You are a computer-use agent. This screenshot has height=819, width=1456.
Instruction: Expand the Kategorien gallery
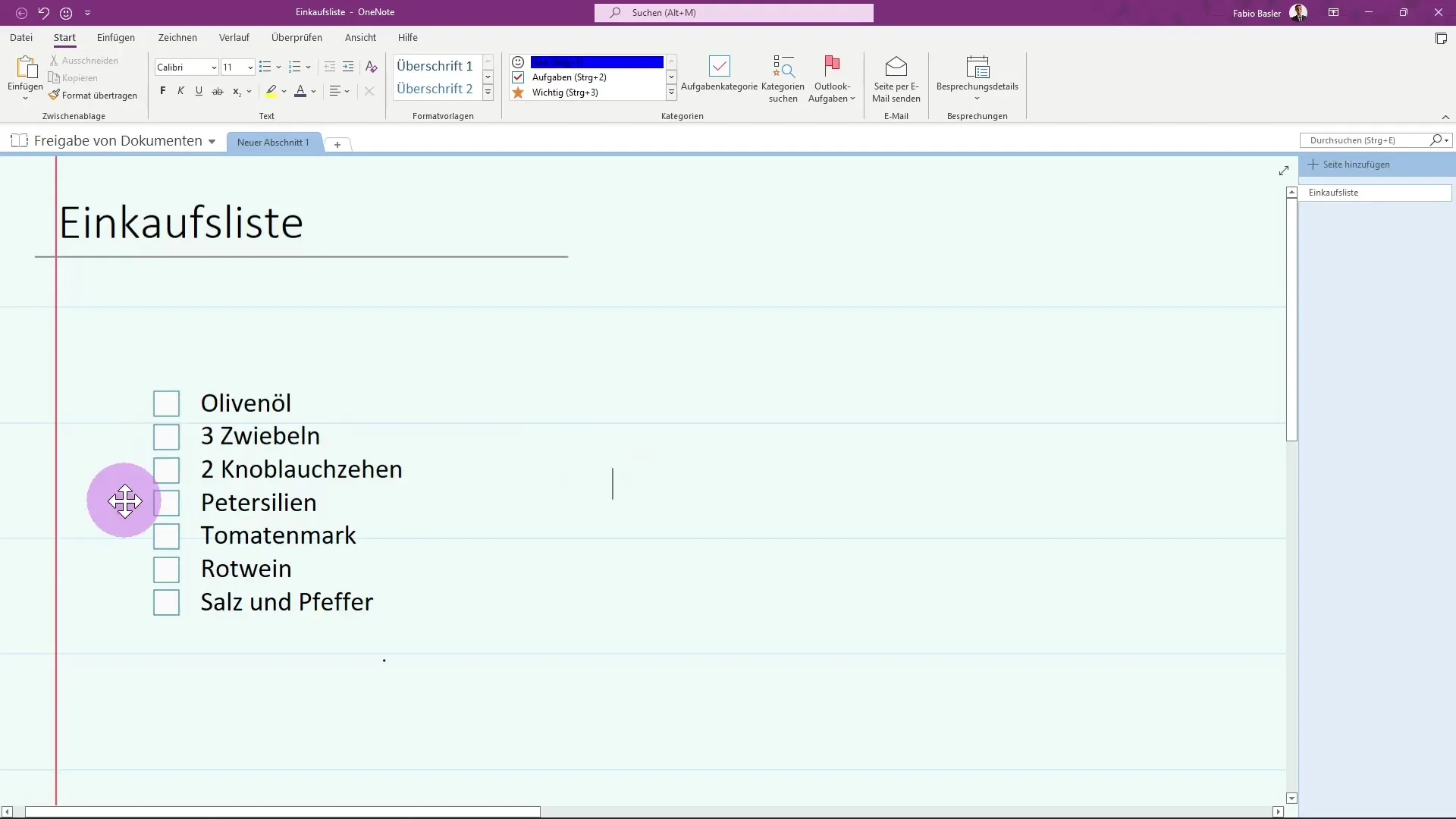pyautogui.click(x=671, y=93)
